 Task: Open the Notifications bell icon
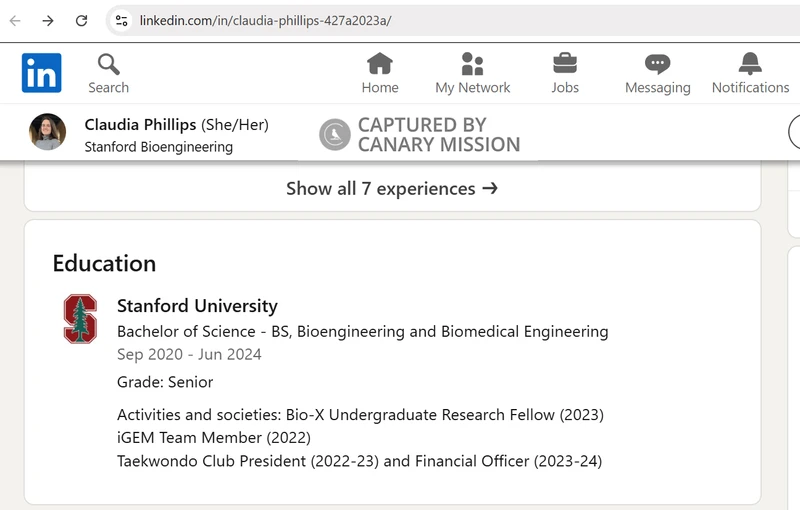click(x=750, y=64)
